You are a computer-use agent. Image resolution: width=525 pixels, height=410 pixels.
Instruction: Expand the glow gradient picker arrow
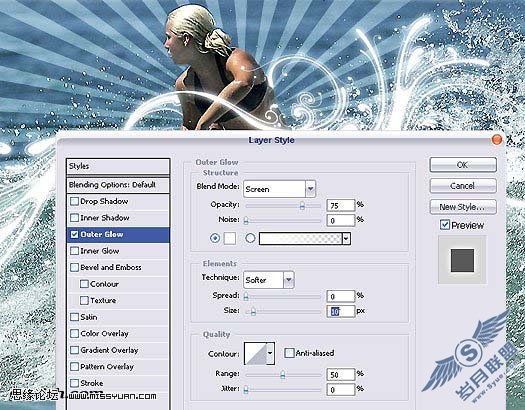(346, 239)
